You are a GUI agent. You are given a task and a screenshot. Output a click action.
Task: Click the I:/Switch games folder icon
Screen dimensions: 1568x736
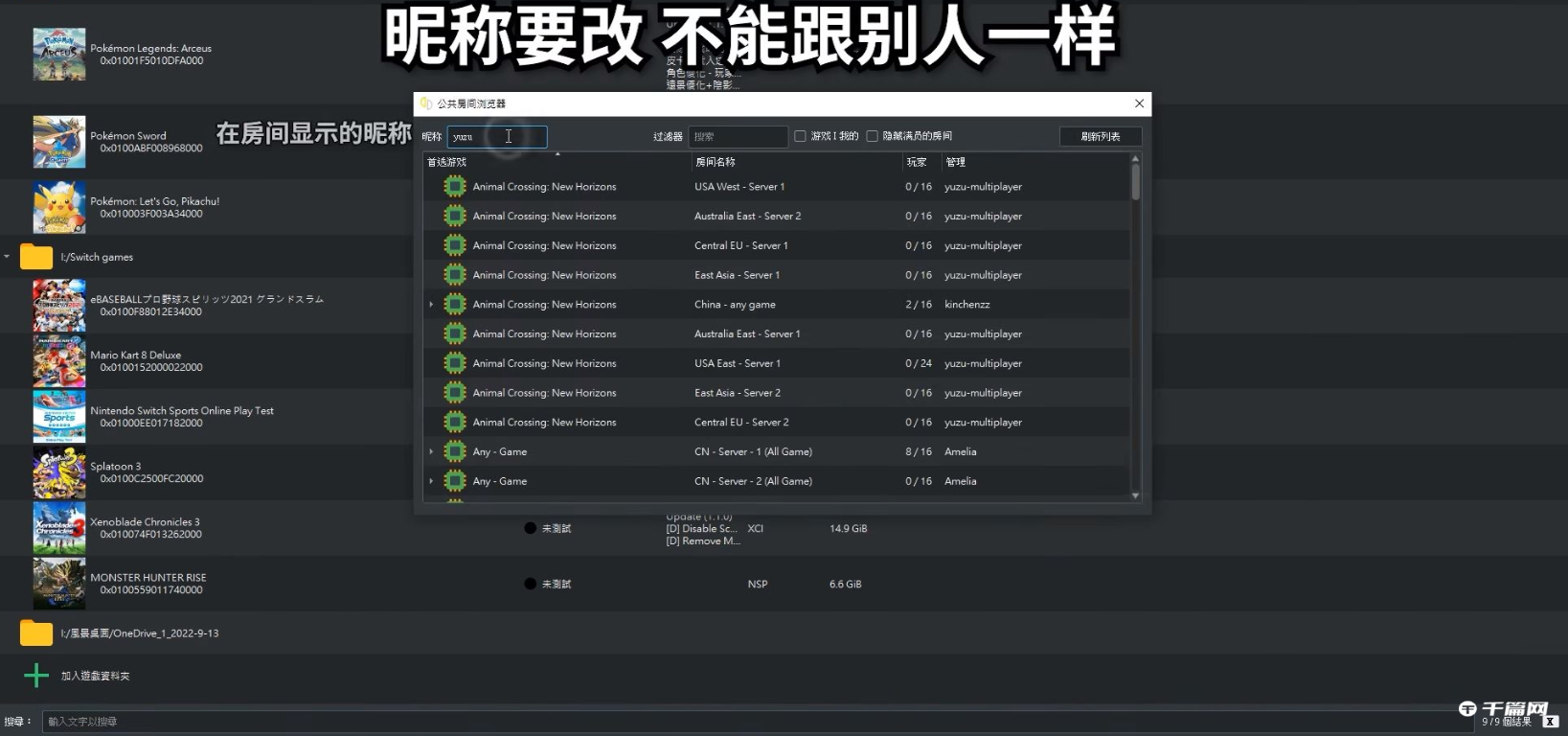36,257
